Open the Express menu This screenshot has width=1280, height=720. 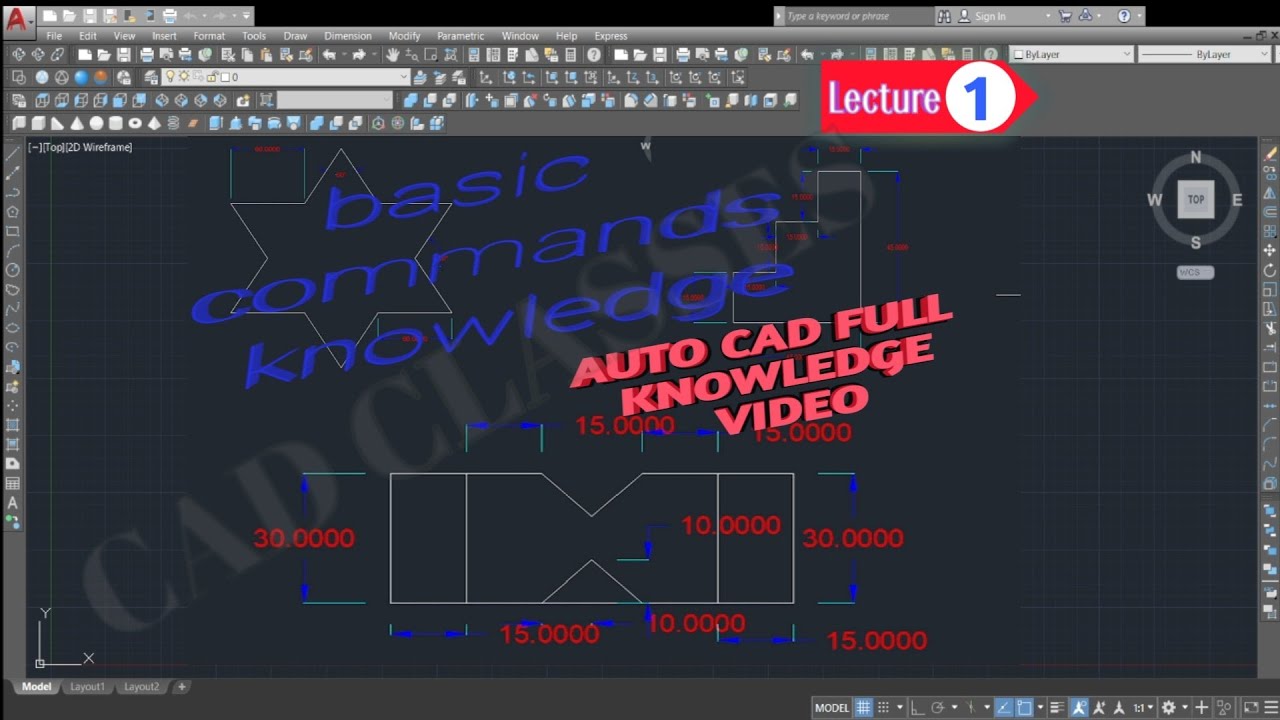(611, 36)
